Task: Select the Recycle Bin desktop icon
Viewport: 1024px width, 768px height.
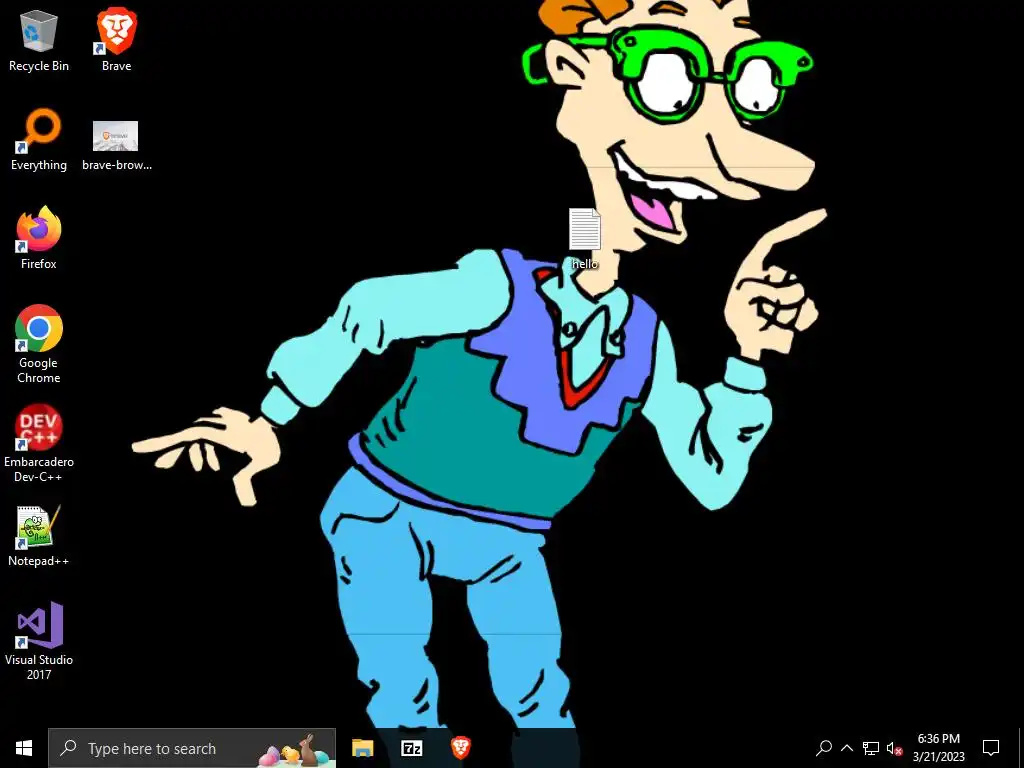Action: 39,40
